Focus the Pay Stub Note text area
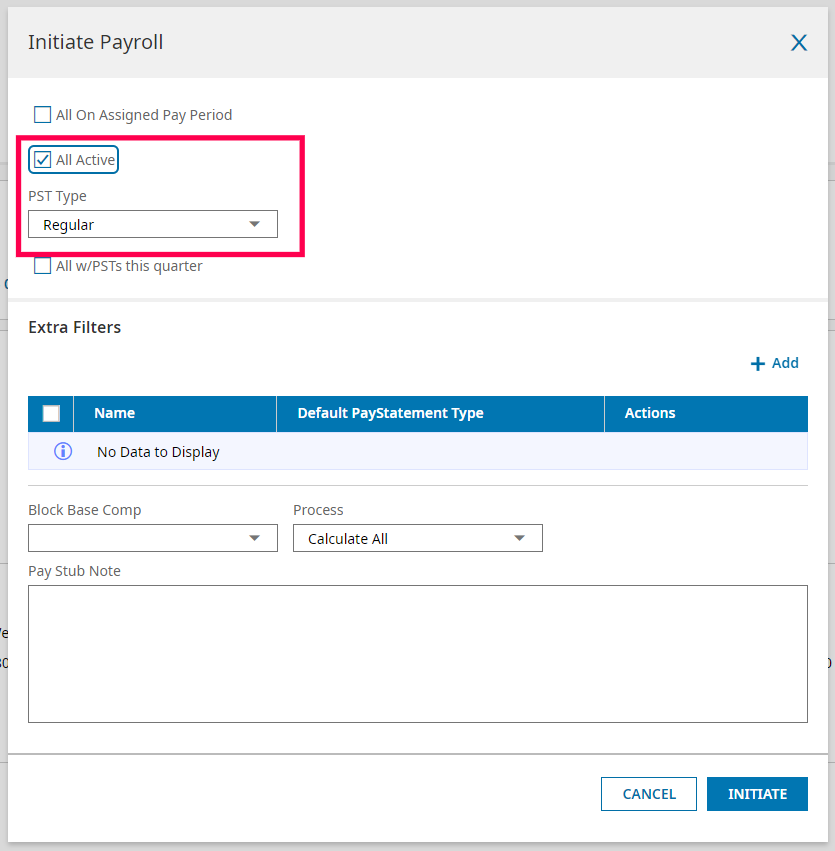The width and height of the screenshot is (835, 851). tap(417, 653)
